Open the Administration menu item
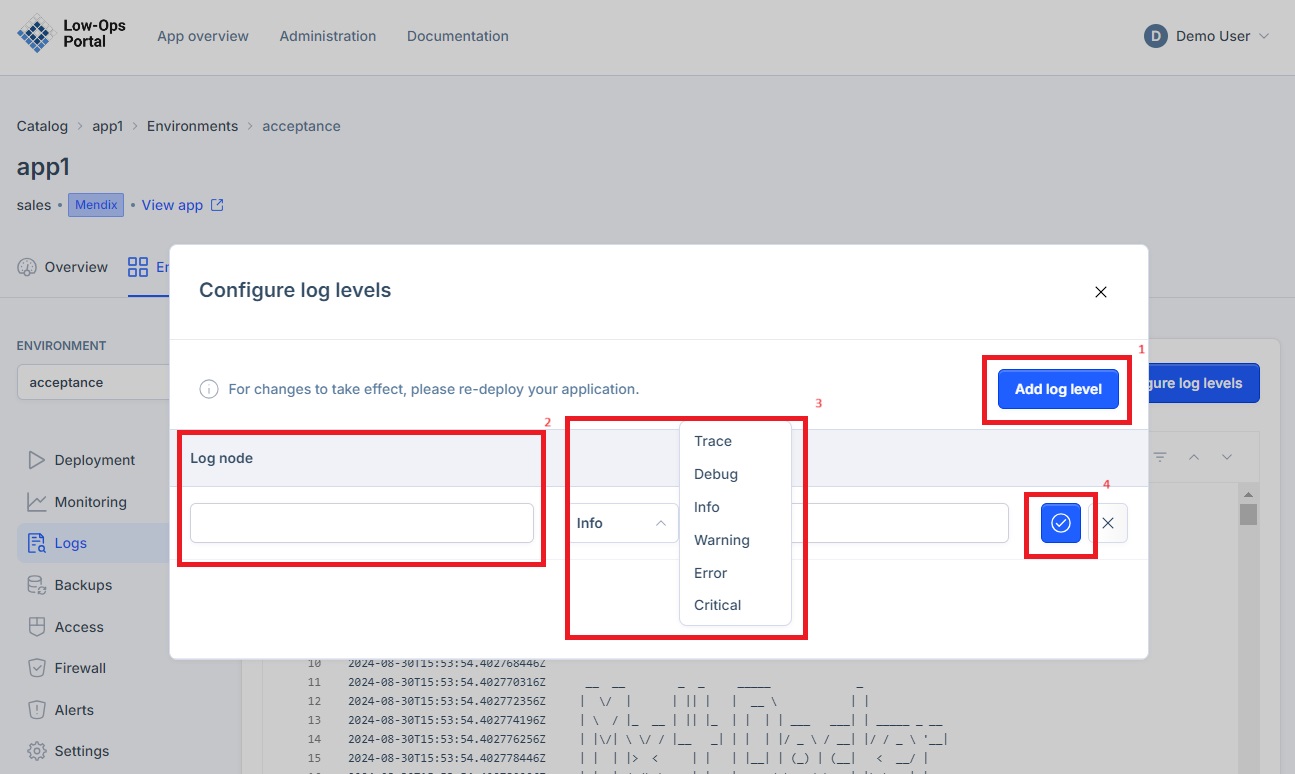The image size is (1295, 774). coord(328,36)
